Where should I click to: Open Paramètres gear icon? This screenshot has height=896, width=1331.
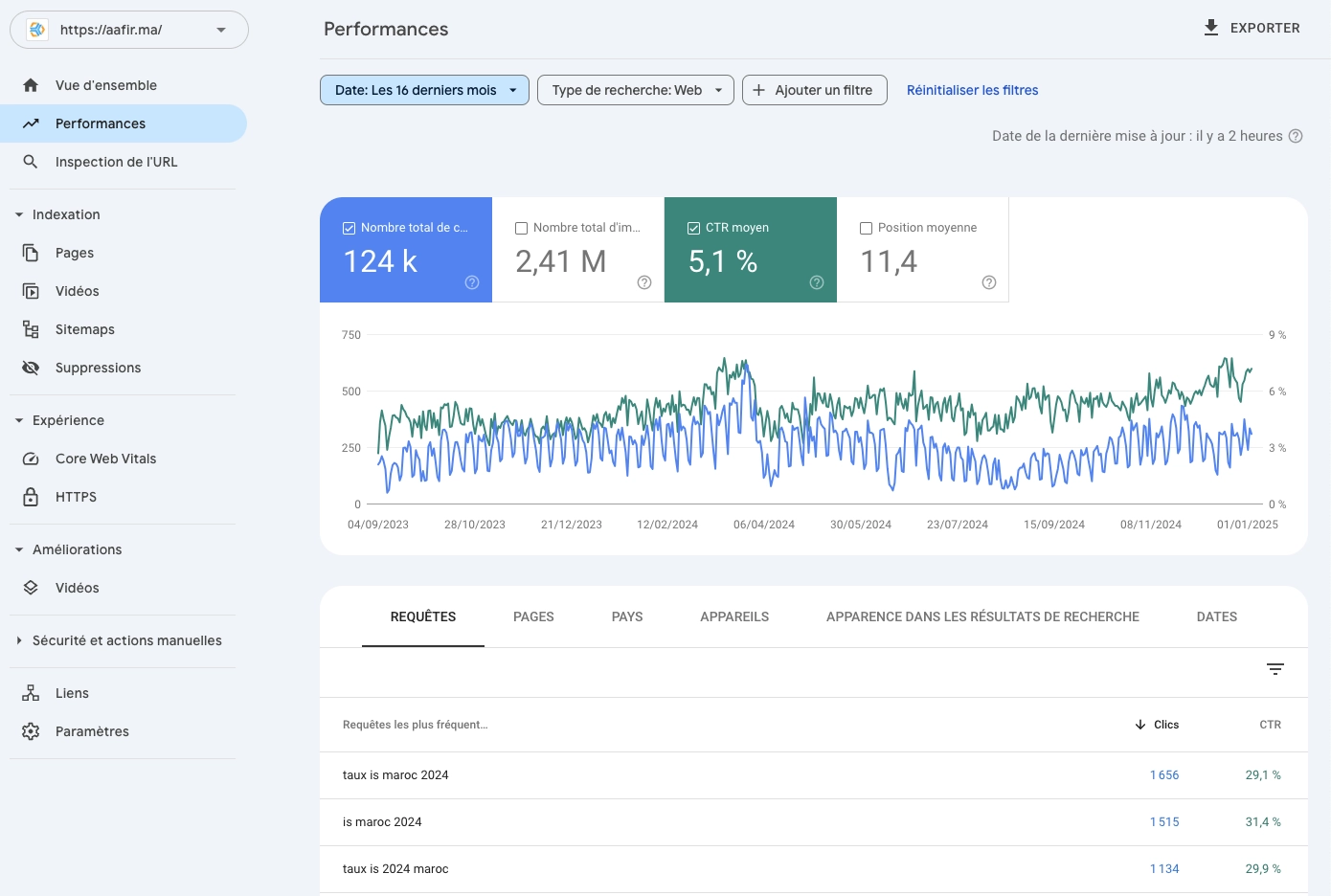coord(31,731)
